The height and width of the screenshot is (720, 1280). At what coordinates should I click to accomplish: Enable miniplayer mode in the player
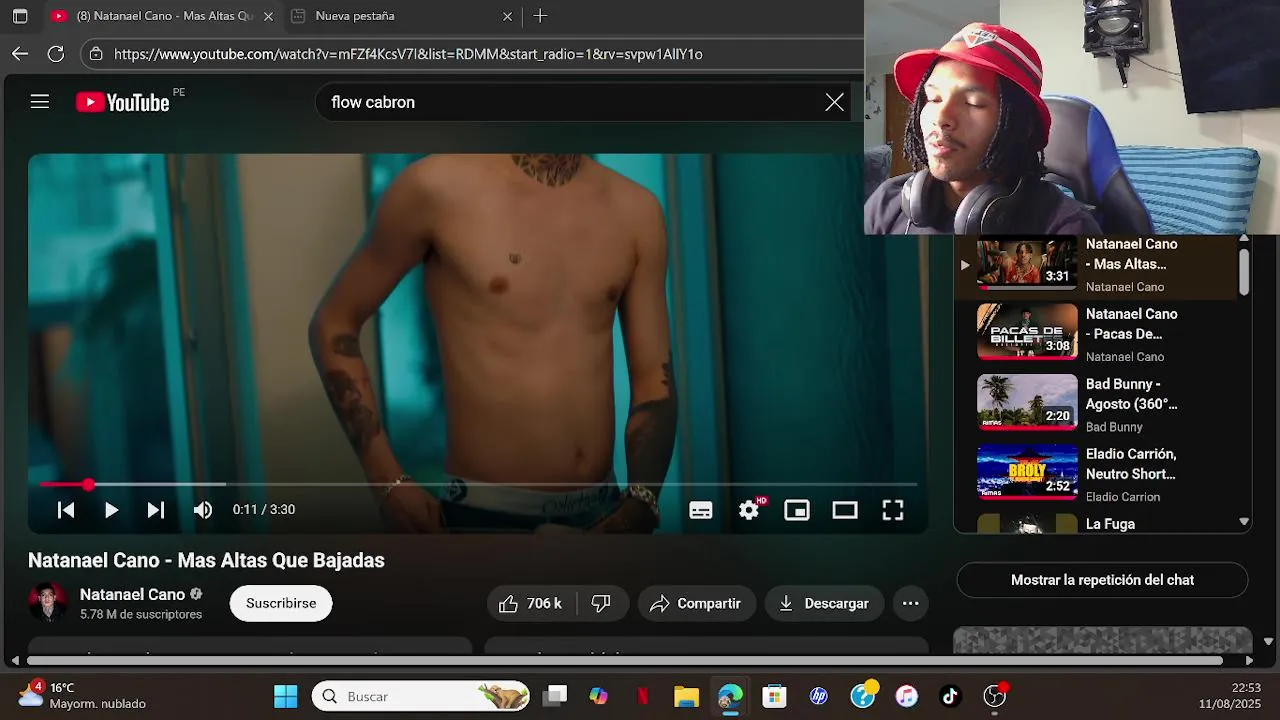coord(797,510)
